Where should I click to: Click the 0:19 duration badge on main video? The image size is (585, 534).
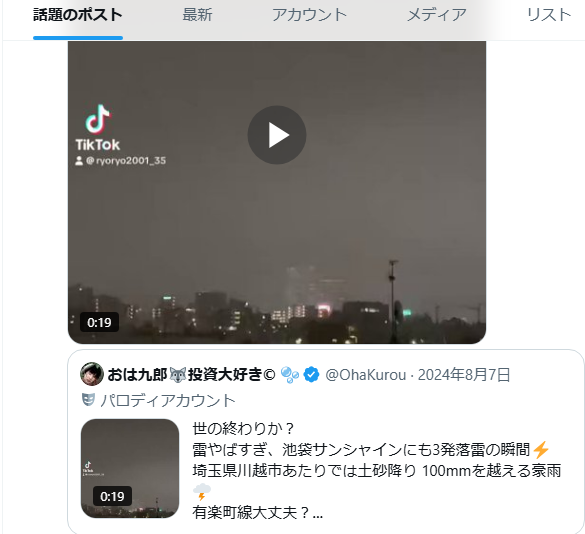(x=99, y=322)
